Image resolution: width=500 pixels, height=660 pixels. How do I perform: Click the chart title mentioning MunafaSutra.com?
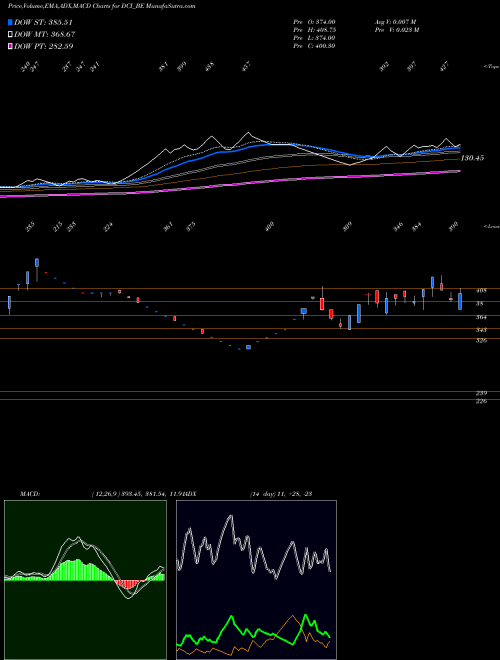click(101, 7)
